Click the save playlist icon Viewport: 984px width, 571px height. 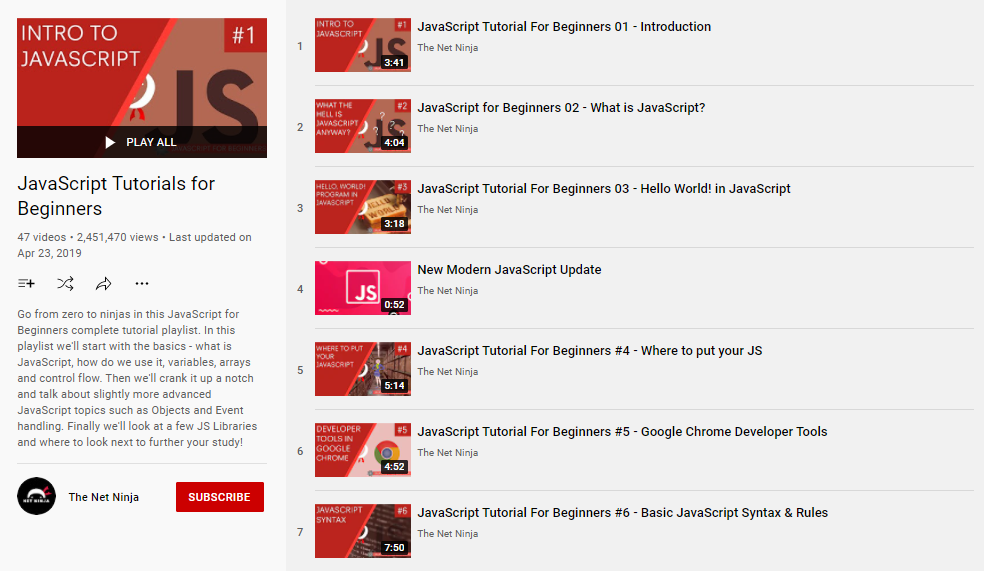pos(26,284)
